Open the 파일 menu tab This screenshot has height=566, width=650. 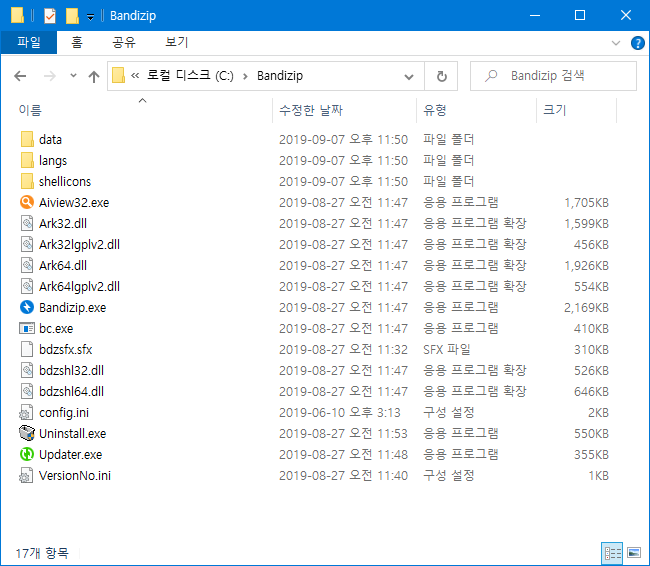click(29, 42)
